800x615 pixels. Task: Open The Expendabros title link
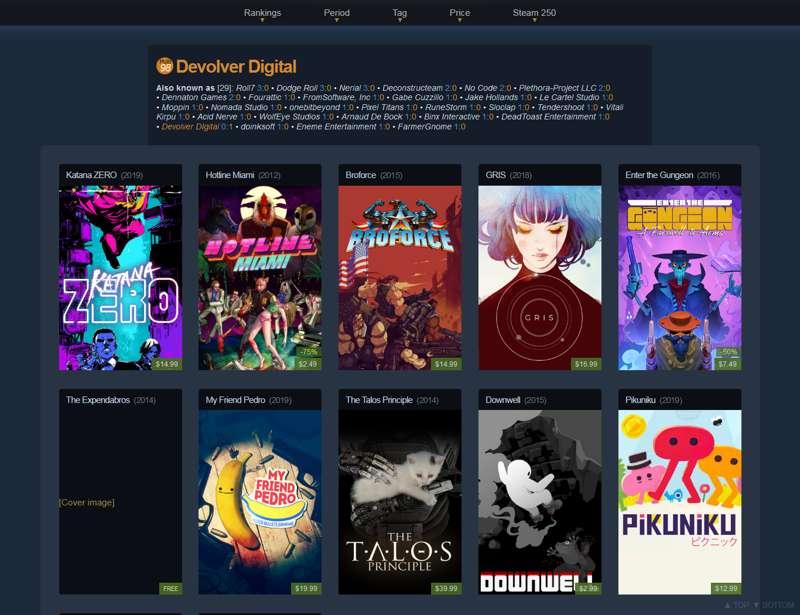(x=98, y=400)
